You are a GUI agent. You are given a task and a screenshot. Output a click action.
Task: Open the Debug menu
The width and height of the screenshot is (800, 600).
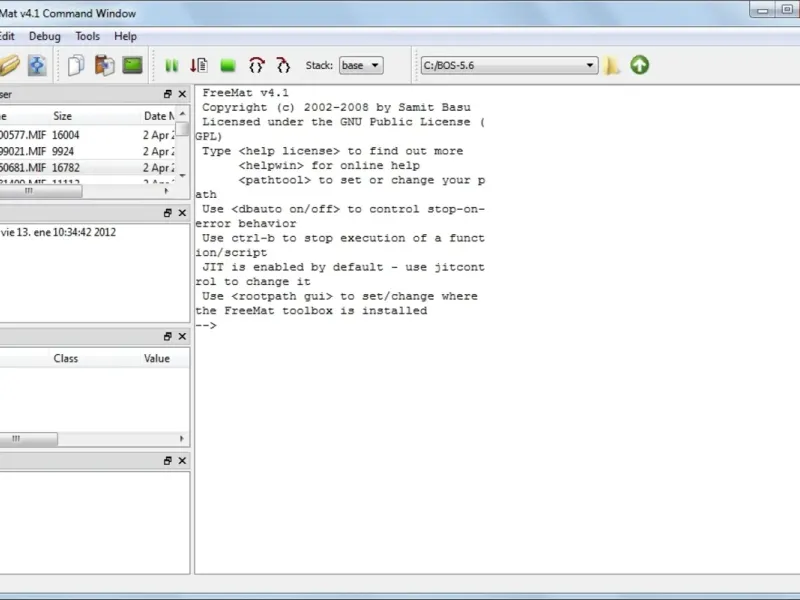point(44,36)
